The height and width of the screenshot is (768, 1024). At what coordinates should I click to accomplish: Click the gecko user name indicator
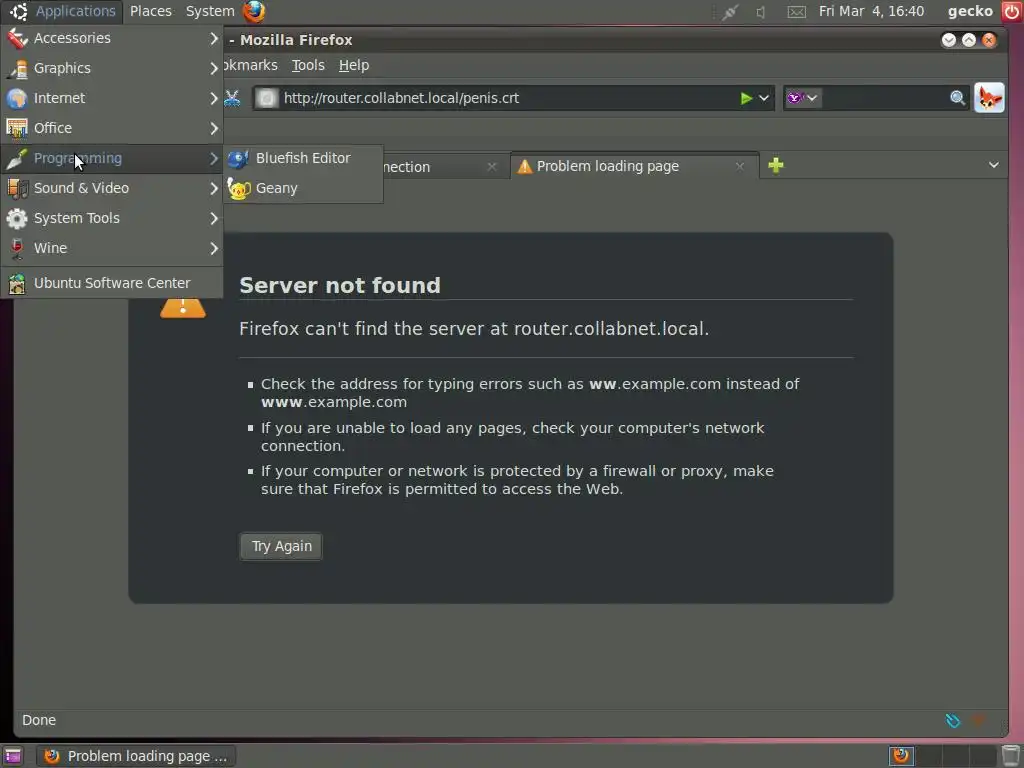970,11
